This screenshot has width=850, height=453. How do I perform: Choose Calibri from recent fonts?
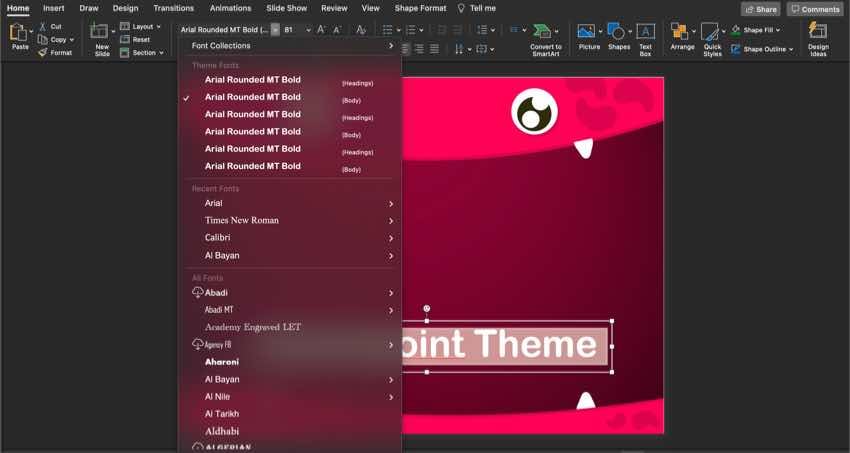pyautogui.click(x=218, y=238)
